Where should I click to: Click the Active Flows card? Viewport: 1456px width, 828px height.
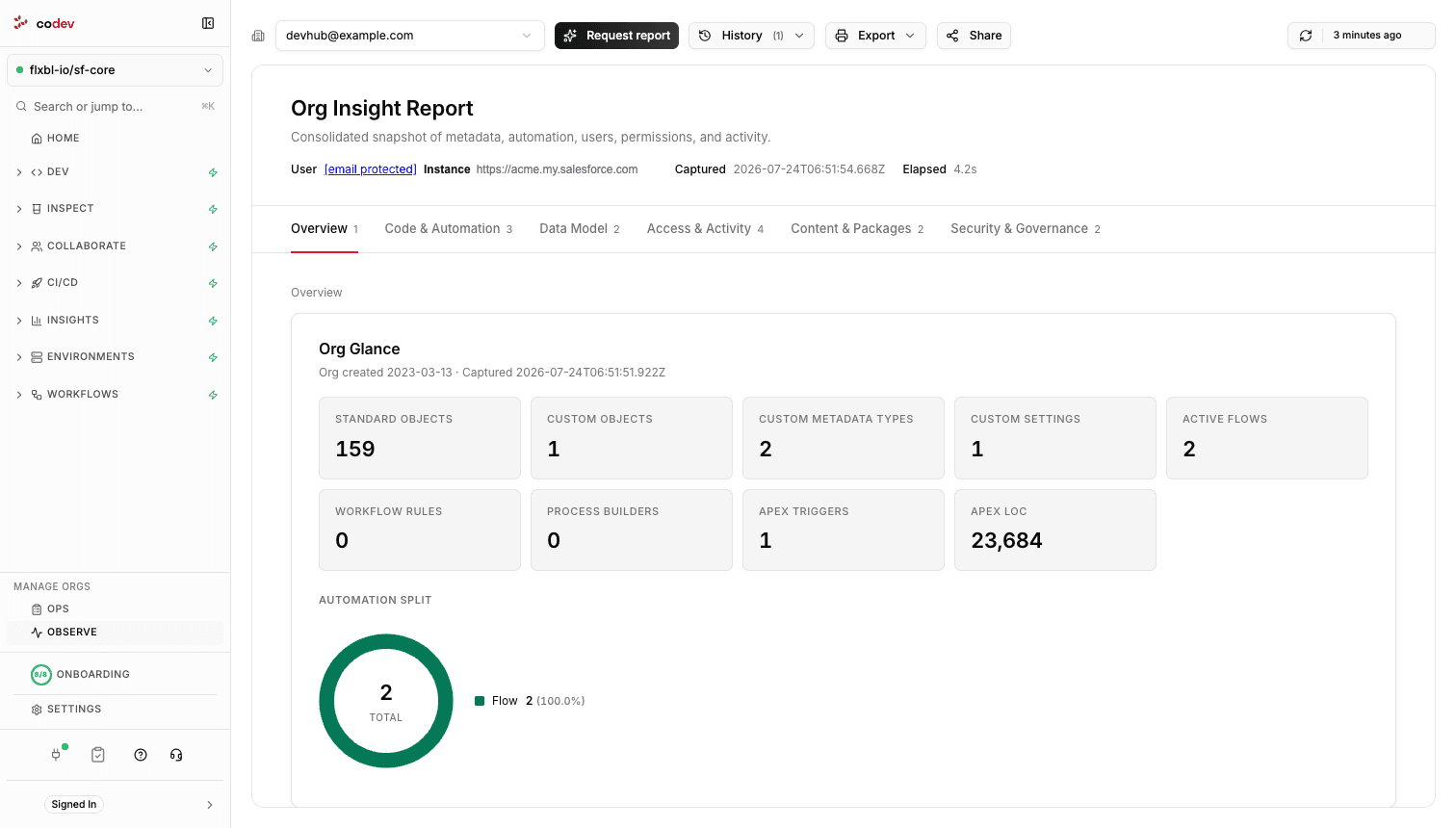[x=1267, y=438]
